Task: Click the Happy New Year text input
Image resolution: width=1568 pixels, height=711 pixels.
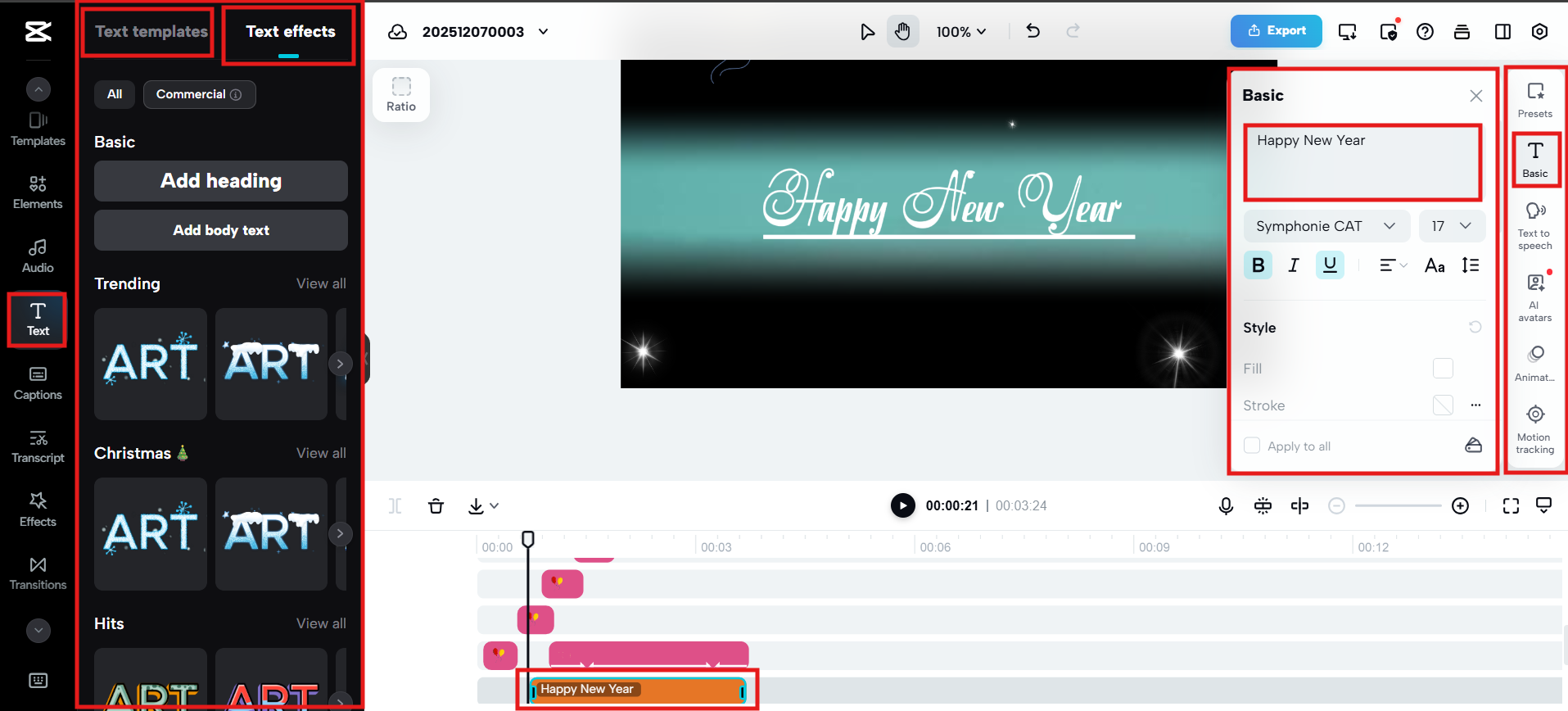Action: (1362, 162)
